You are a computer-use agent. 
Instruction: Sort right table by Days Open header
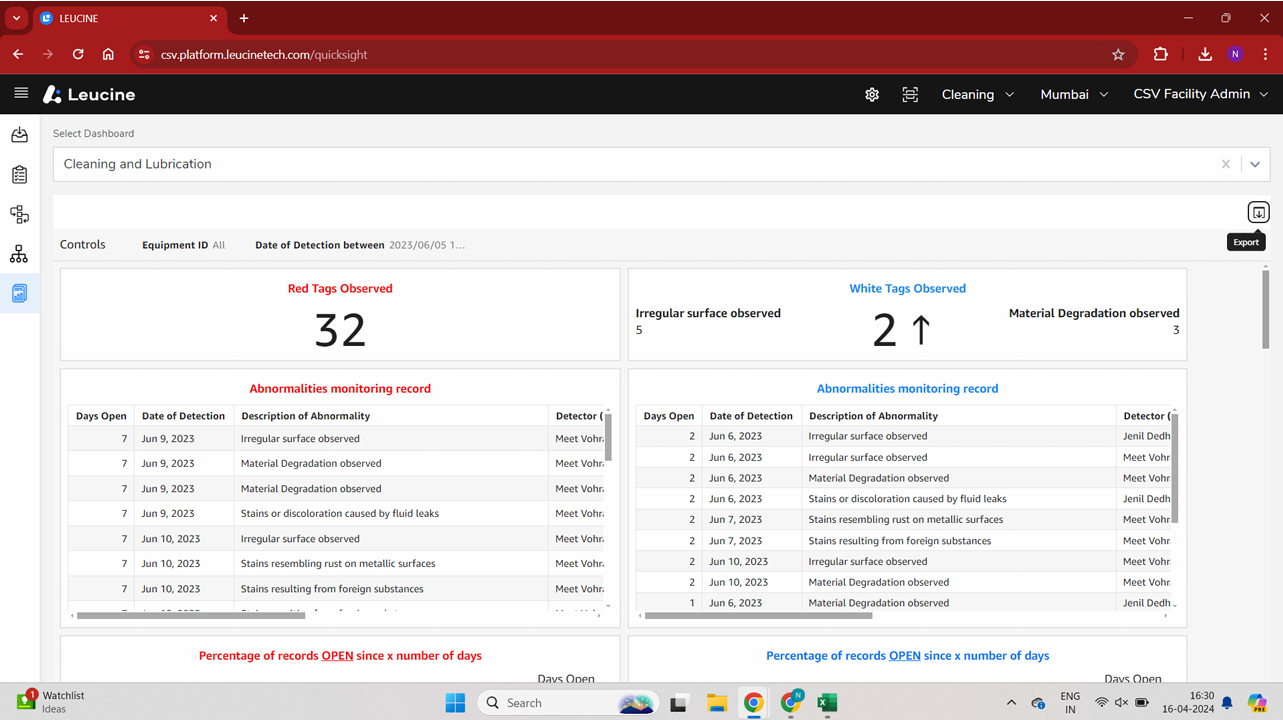coord(668,416)
